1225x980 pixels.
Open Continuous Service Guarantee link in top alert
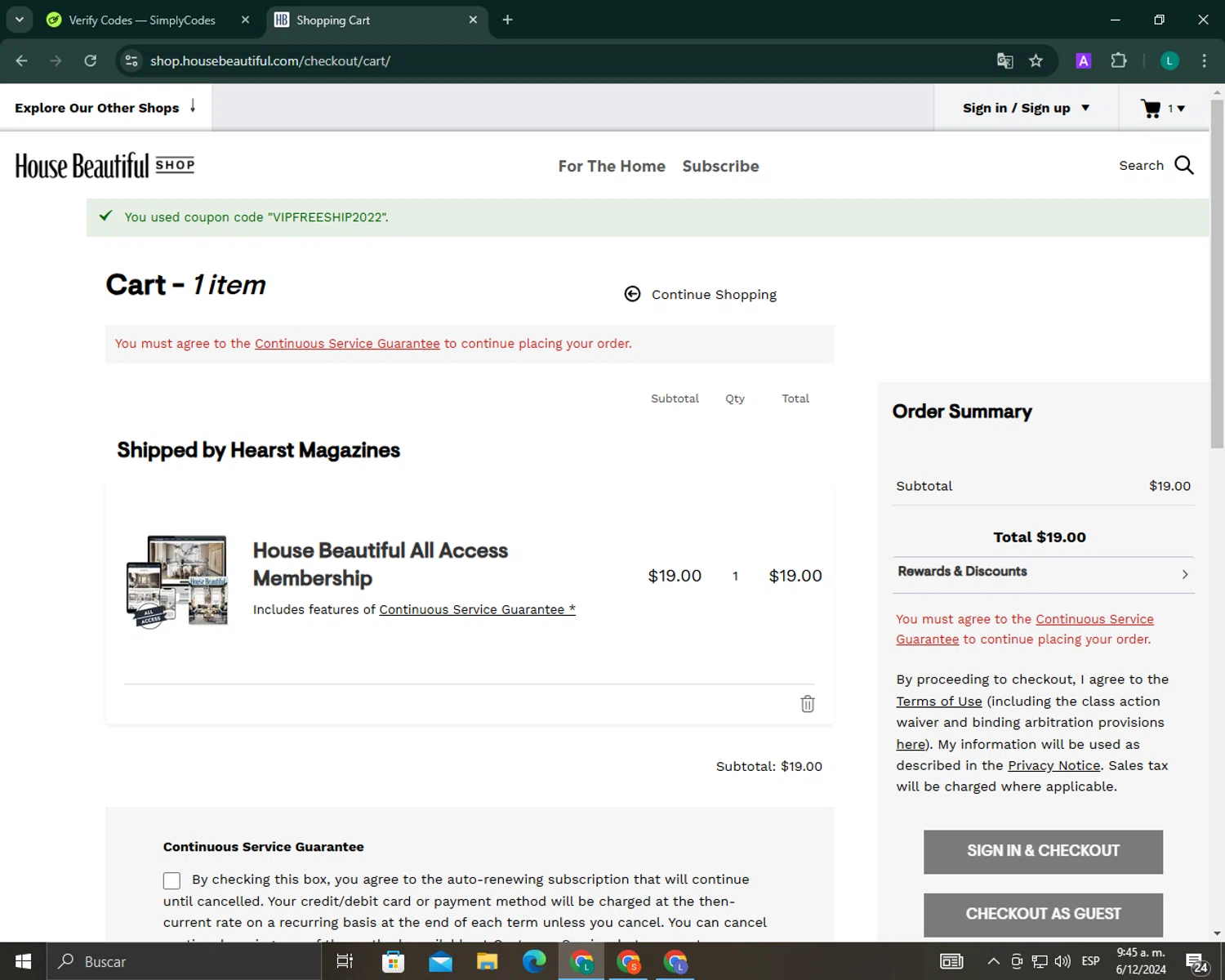[x=347, y=344]
